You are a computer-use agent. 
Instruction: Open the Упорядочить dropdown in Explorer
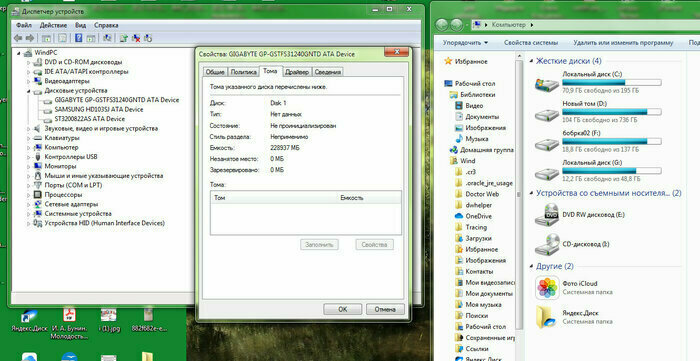click(x=465, y=43)
